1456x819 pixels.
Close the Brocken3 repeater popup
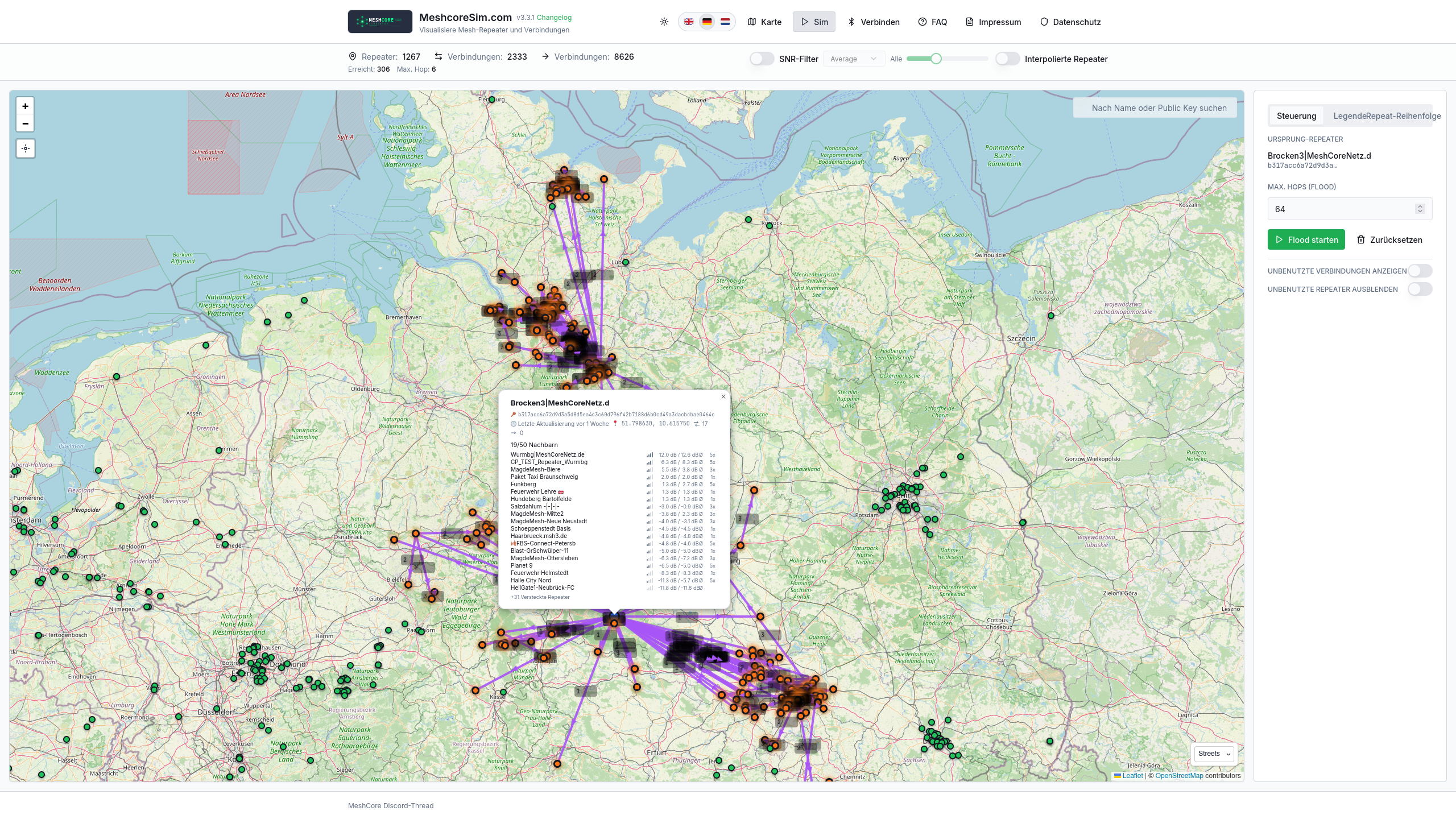pyautogui.click(x=723, y=397)
